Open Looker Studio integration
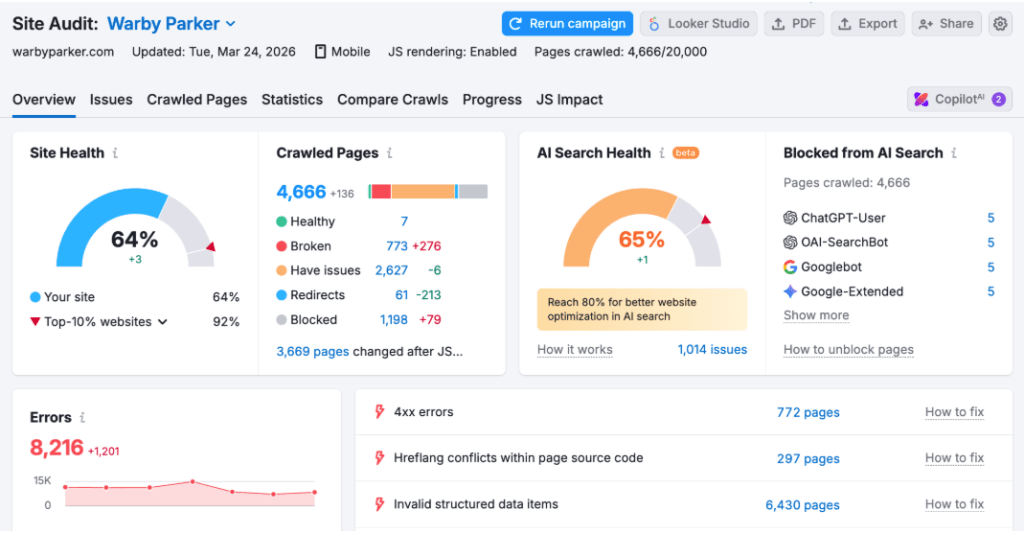This screenshot has width=1024, height=533. click(699, 24)
